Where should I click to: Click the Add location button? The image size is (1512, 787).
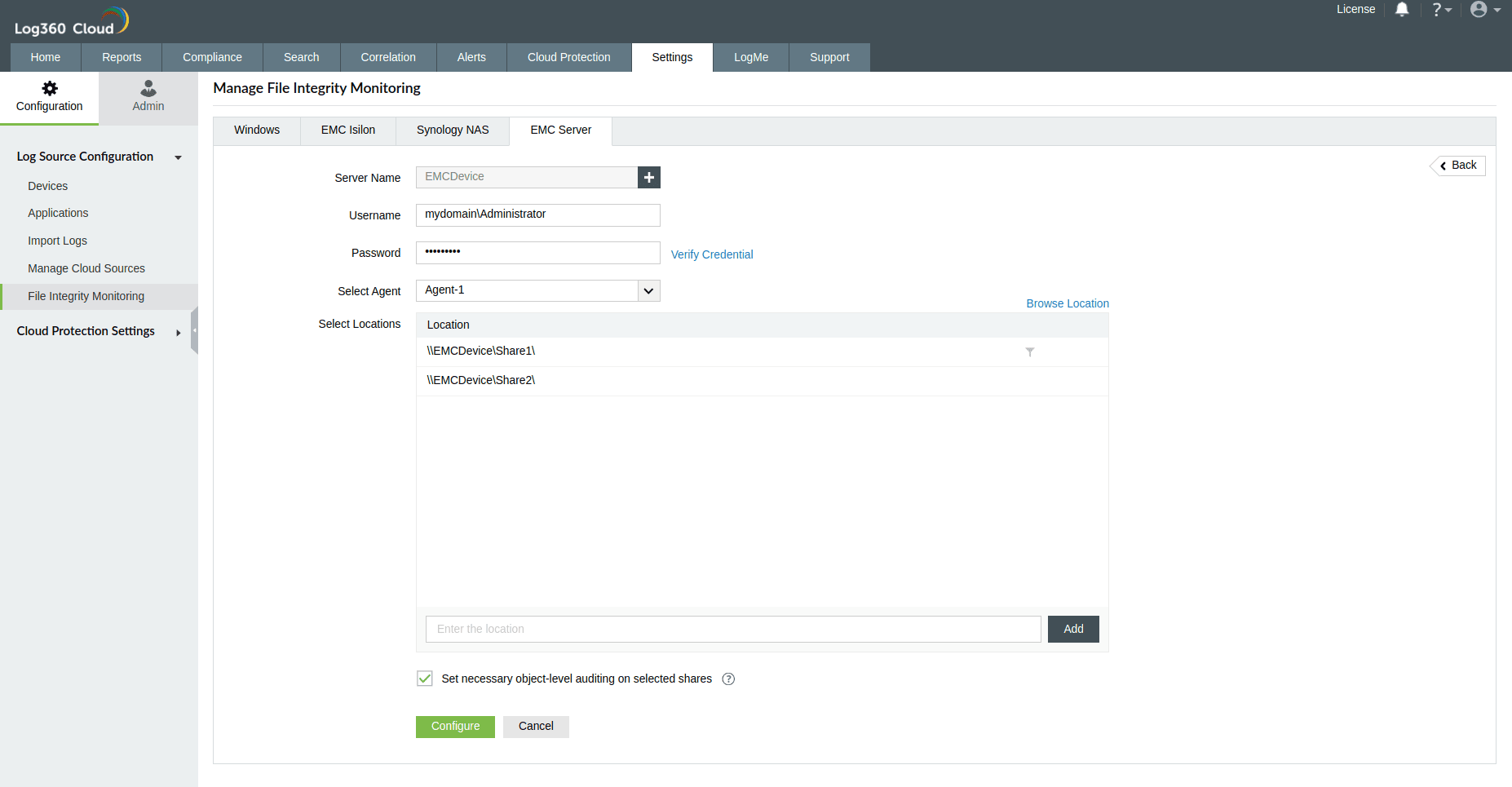pyautogui.click(x=1073, y=629)
